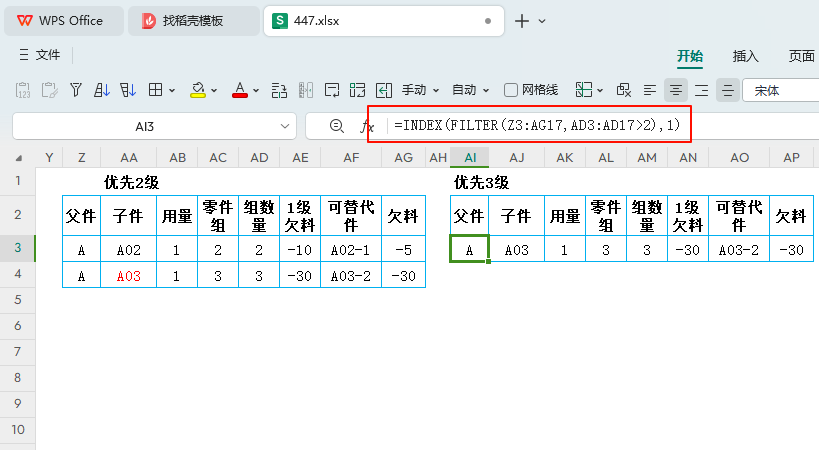Open the 宋体 font name box
Viewport: 819px width, 450px height.
[x=781, y=91]
